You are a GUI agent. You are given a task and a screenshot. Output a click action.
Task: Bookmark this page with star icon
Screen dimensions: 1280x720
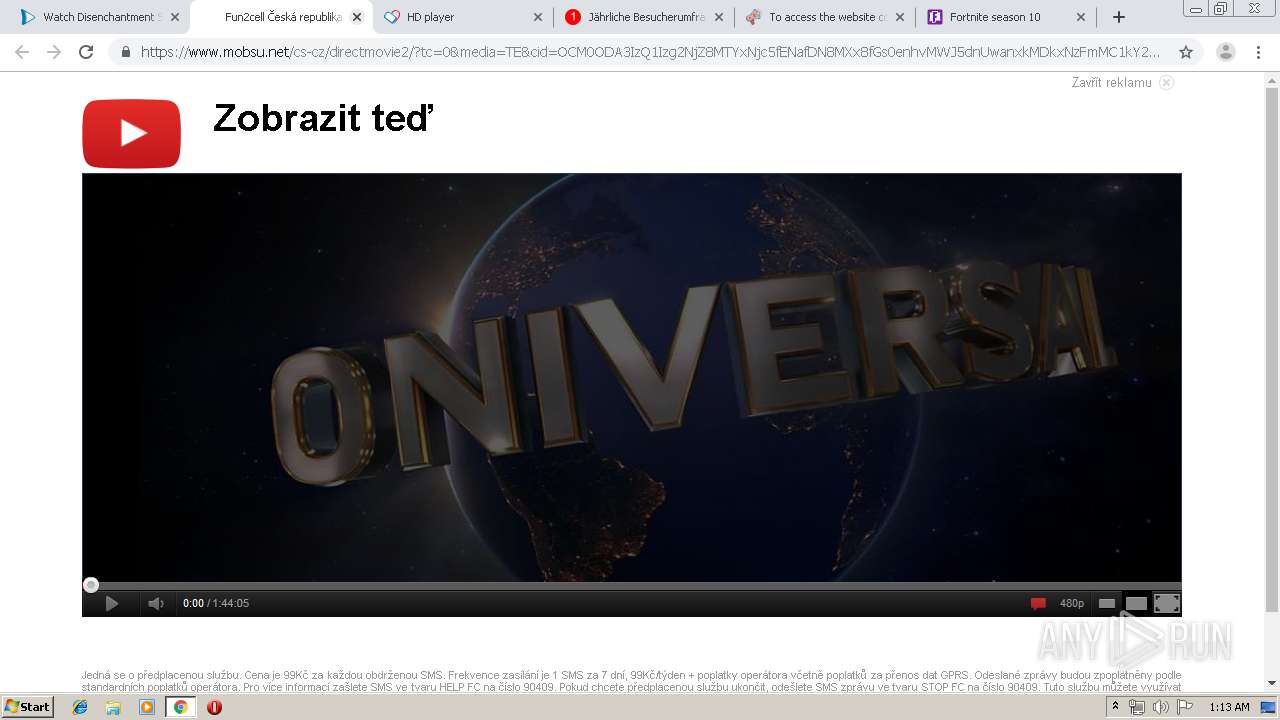tap(1186, 52)
